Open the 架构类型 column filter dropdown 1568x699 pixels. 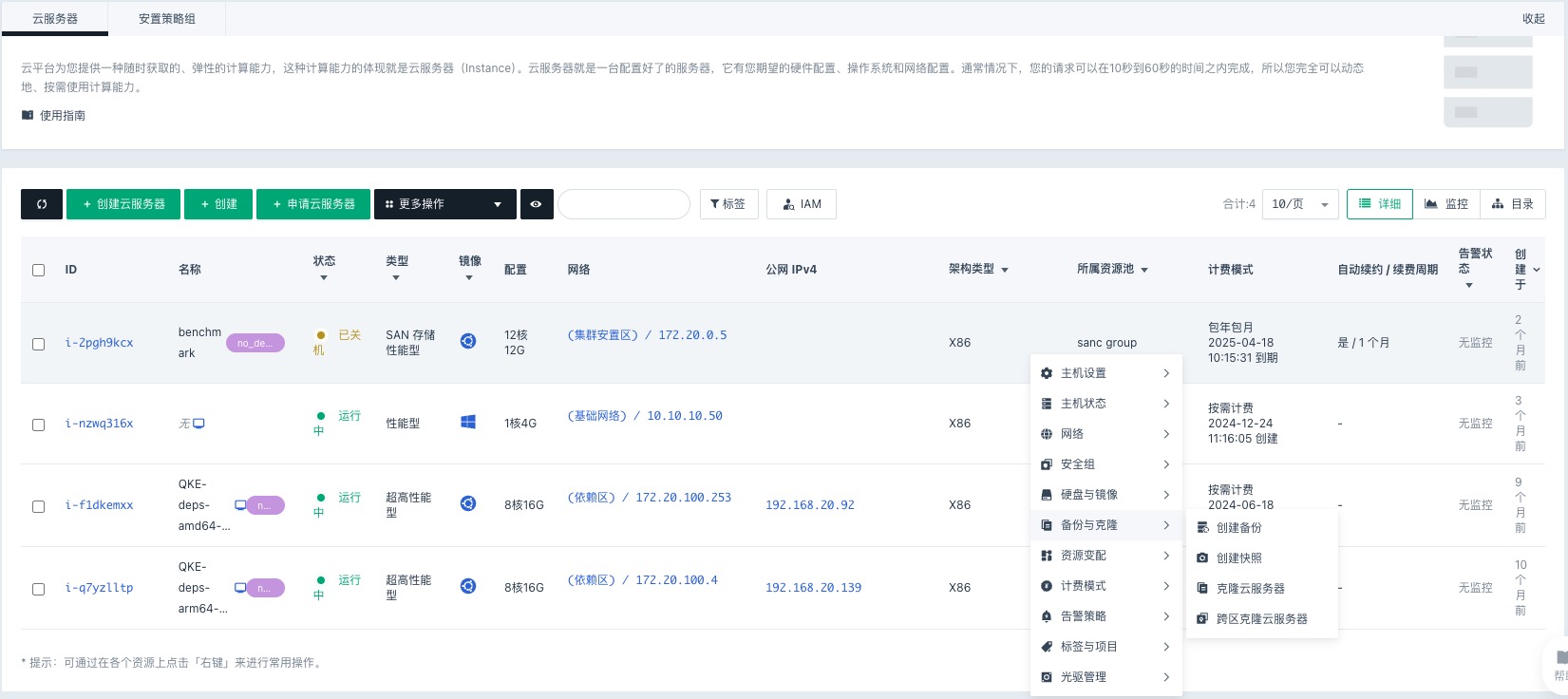pos(1005,271)
